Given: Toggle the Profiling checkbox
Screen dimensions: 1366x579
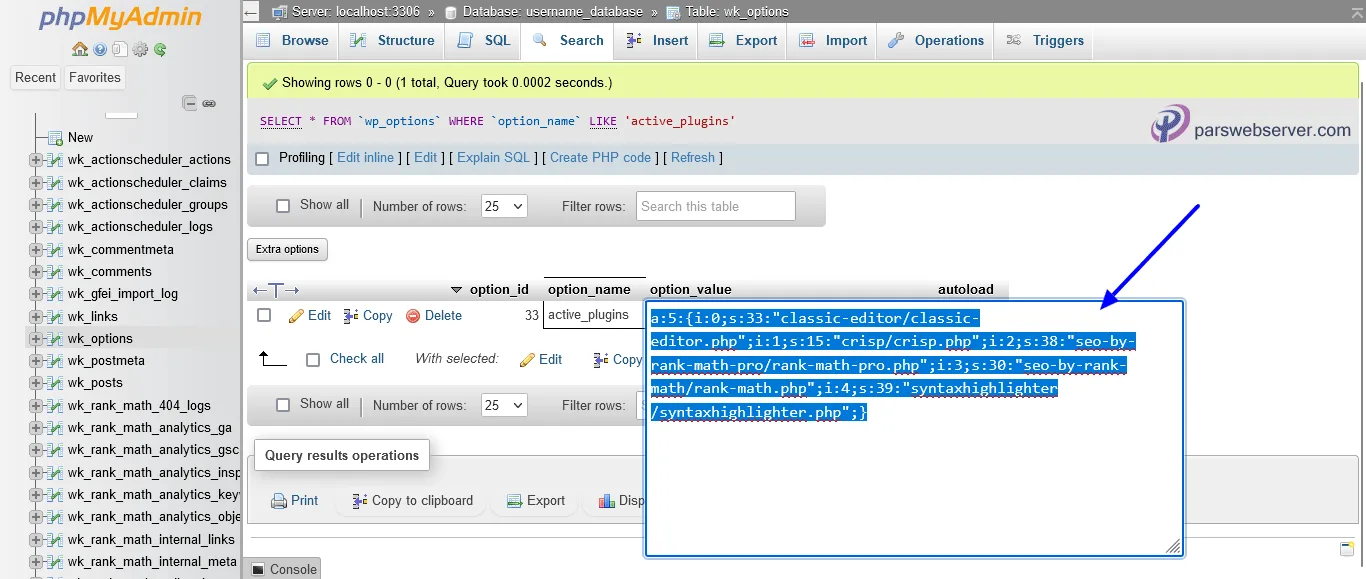Looking at the screenshot, I should (263, 158).
